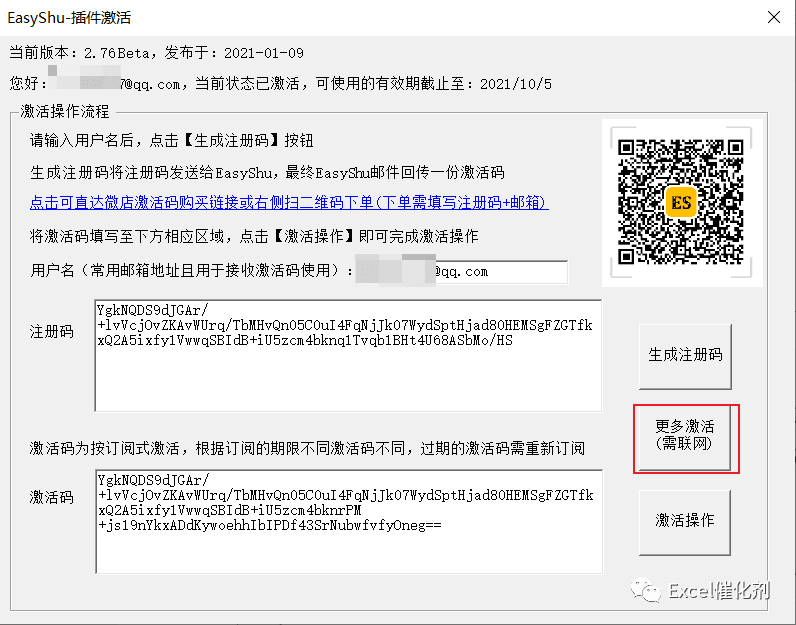Image resolution: width=796 pixels, height=625 pixels.
Task: Focus the 注册码 text box
Action: [348, 355]
